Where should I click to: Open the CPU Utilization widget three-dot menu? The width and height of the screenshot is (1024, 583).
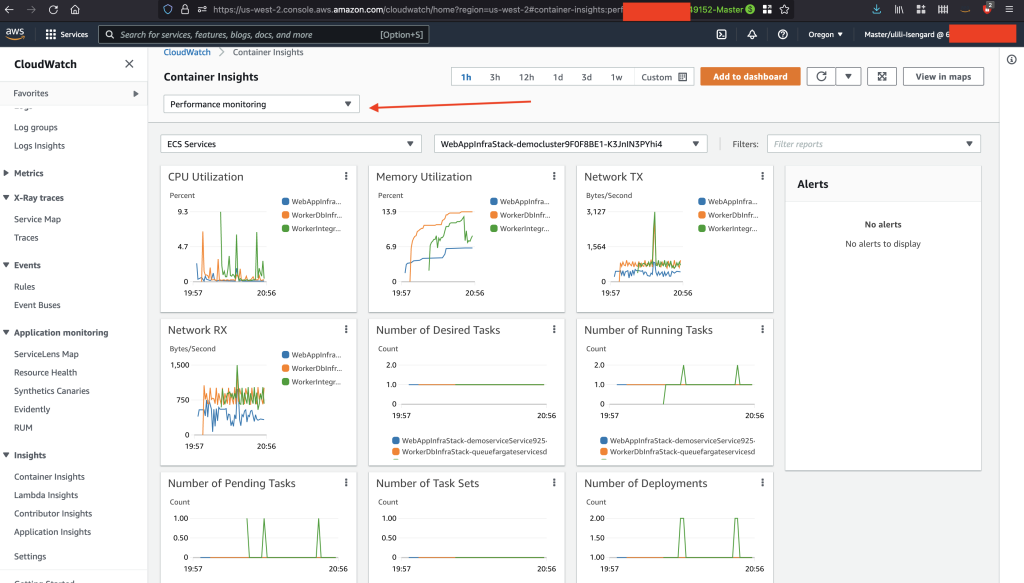[345, 175]
